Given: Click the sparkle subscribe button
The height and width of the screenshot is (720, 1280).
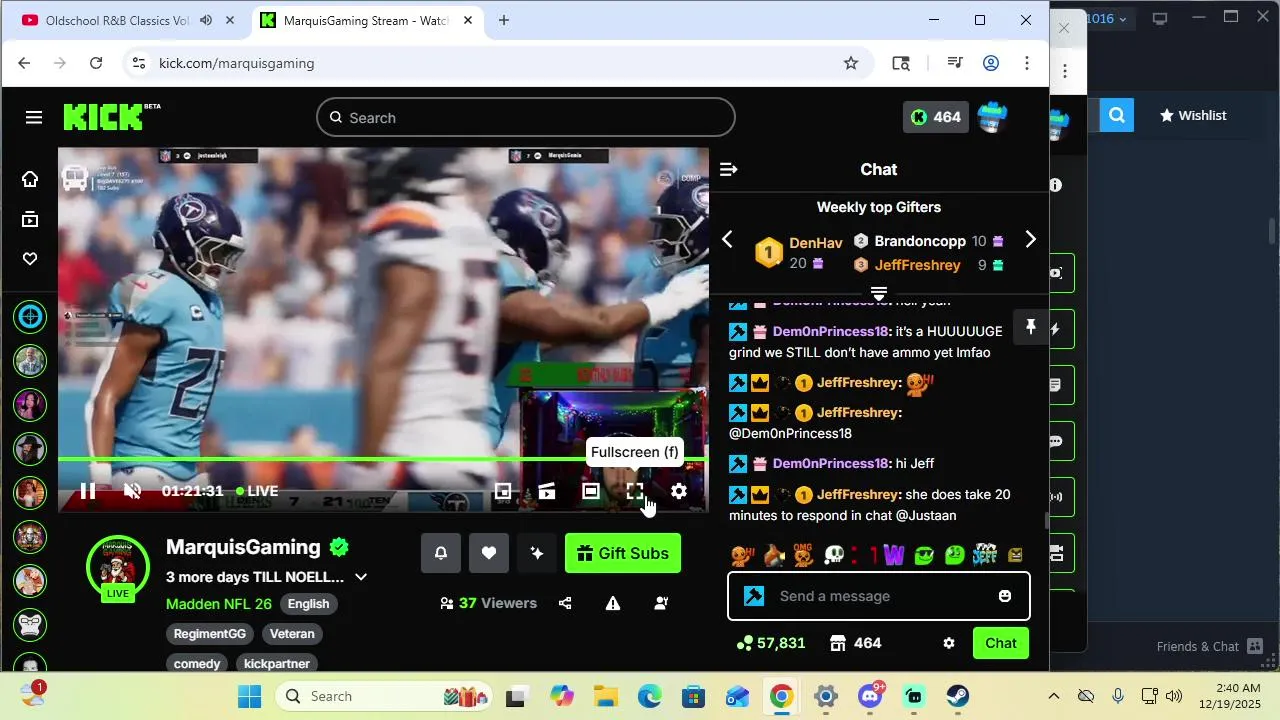Looking at the screenshot, I should [537, 553].
